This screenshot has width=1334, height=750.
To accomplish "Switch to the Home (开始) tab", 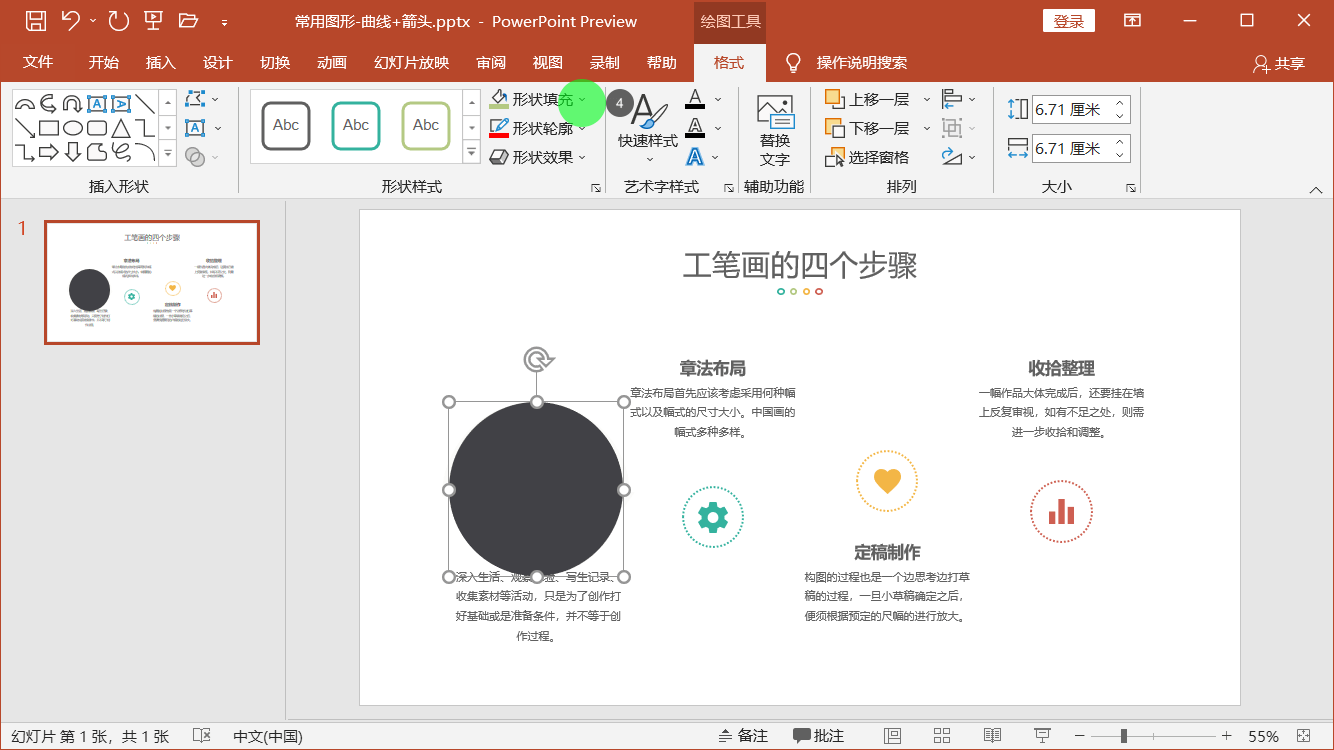I will click(104, 62).
